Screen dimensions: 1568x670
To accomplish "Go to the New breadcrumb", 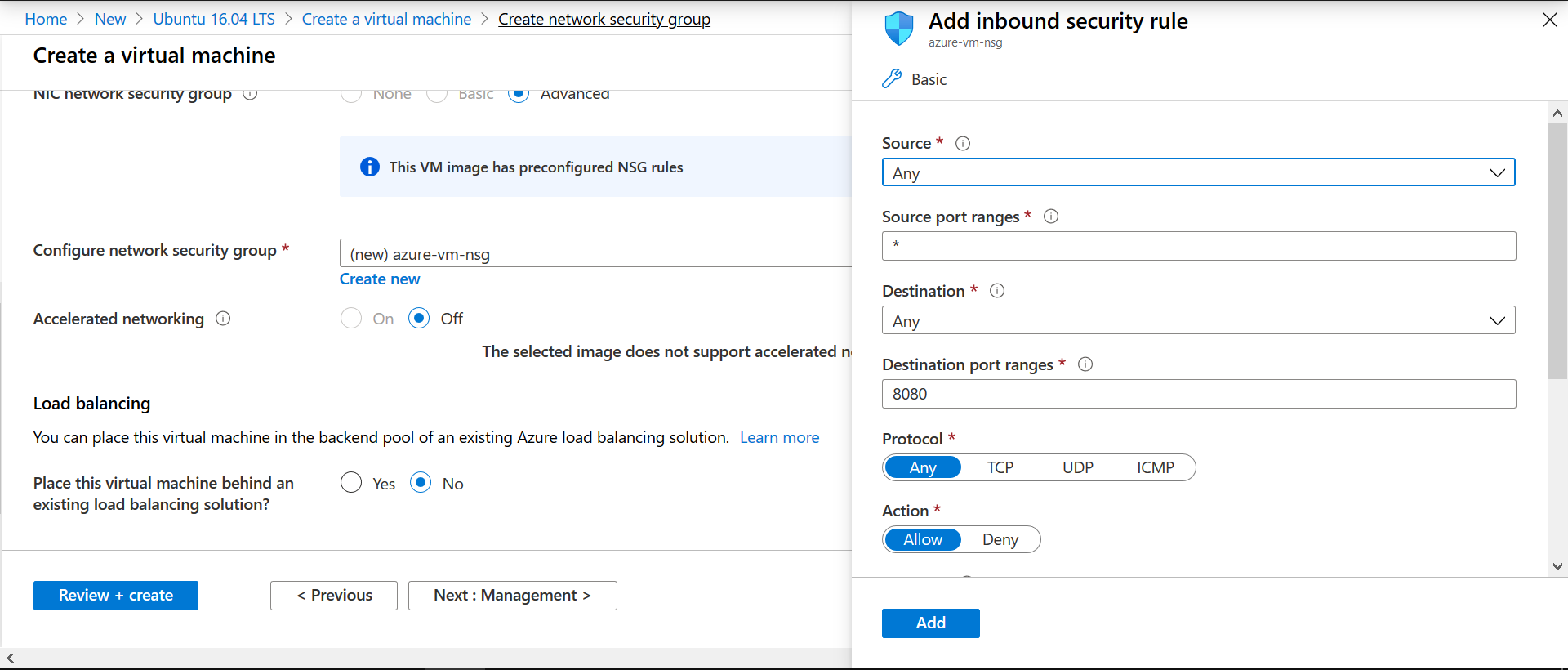I will click(x=110, y=19).
